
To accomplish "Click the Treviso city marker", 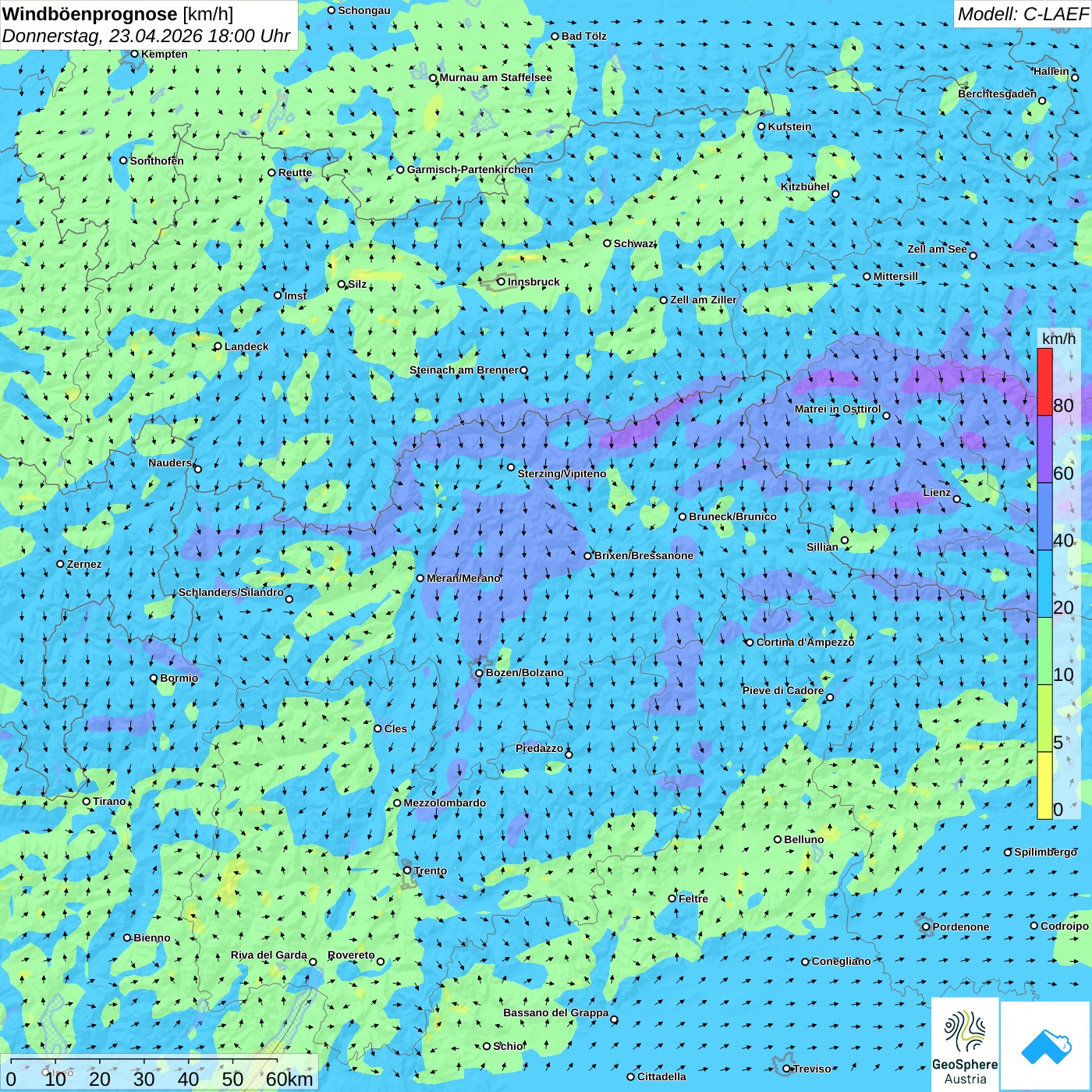I will (x=786, y=1069).
